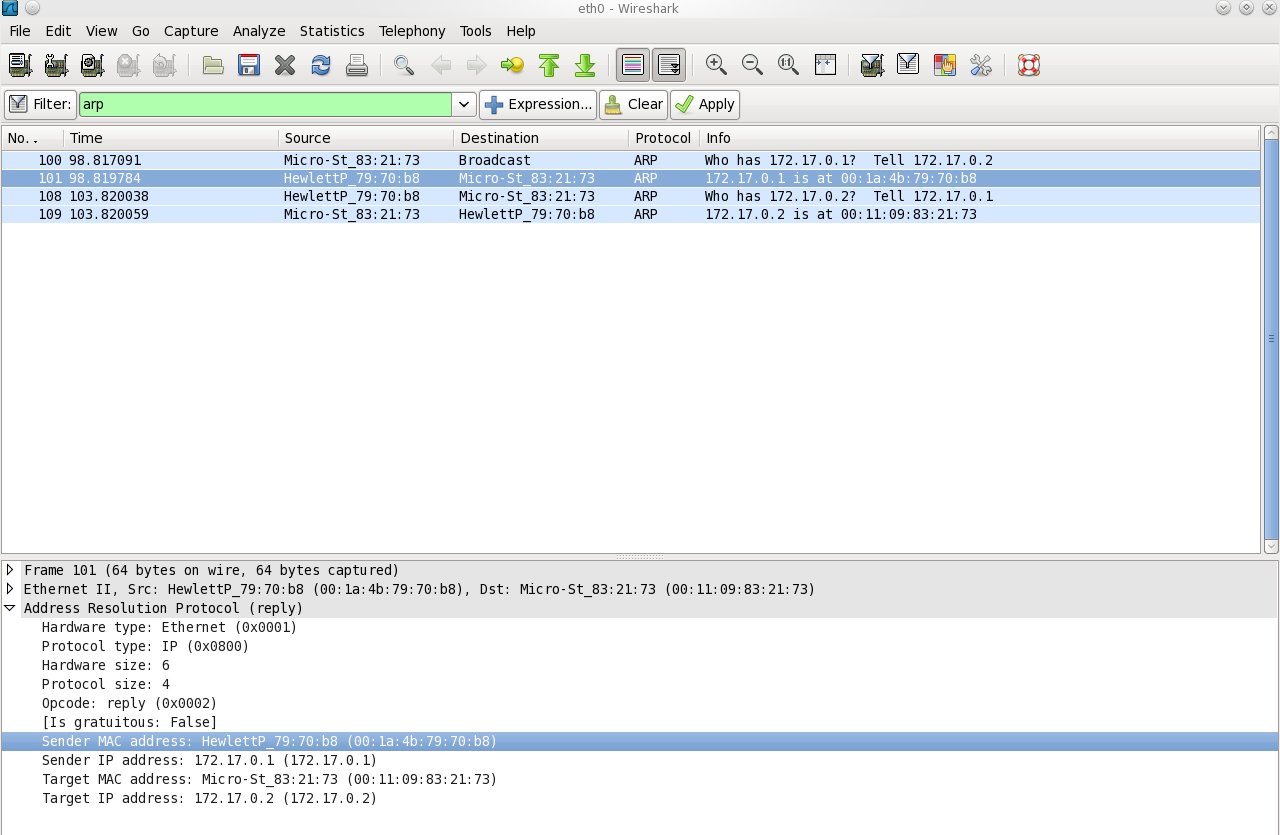The height and width of the screenshot is (835, 1280).
Task: Start a new live capture icon
Action: 92,66
